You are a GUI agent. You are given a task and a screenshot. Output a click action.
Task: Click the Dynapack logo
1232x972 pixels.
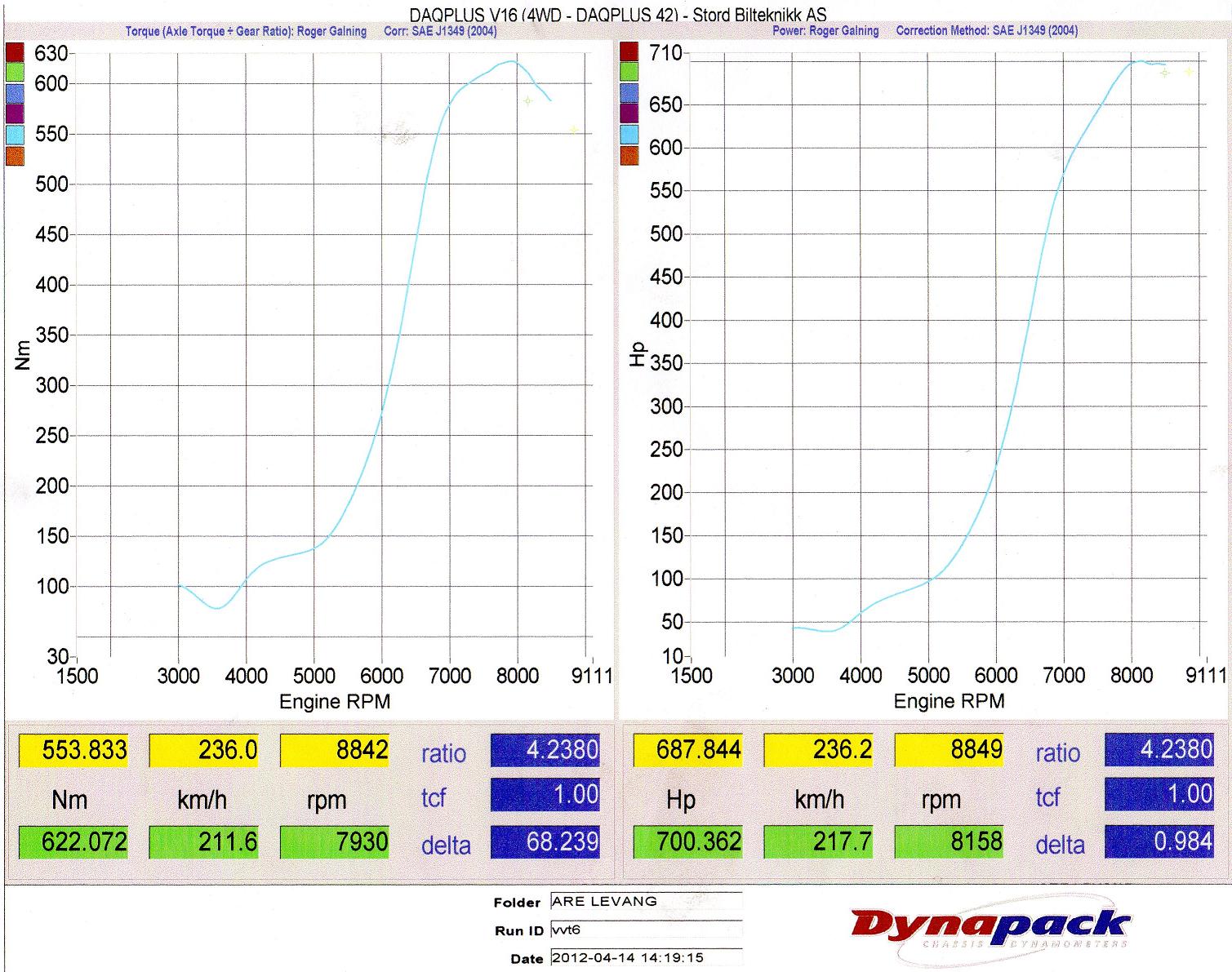tap(990, 928)
